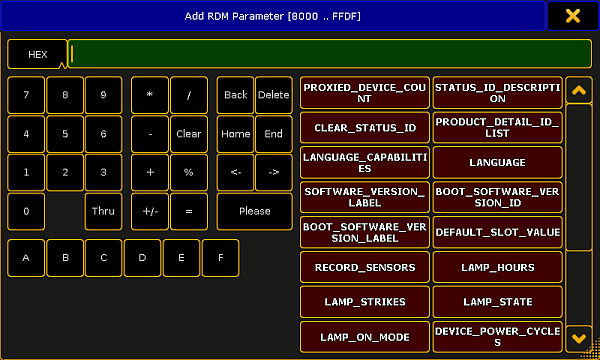The height and width of the screenshot is (360, 600).
Task: Click the Delete key on the keypad
Action: [274, 95]
